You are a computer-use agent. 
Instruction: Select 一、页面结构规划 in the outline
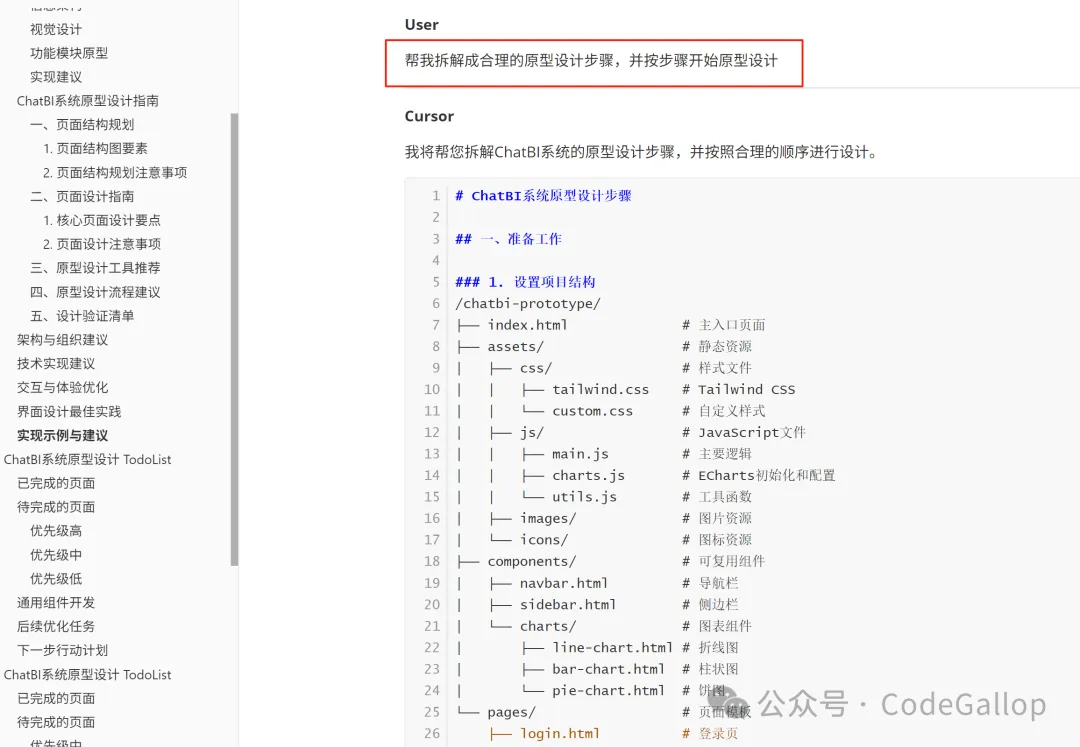coord(82,125)
